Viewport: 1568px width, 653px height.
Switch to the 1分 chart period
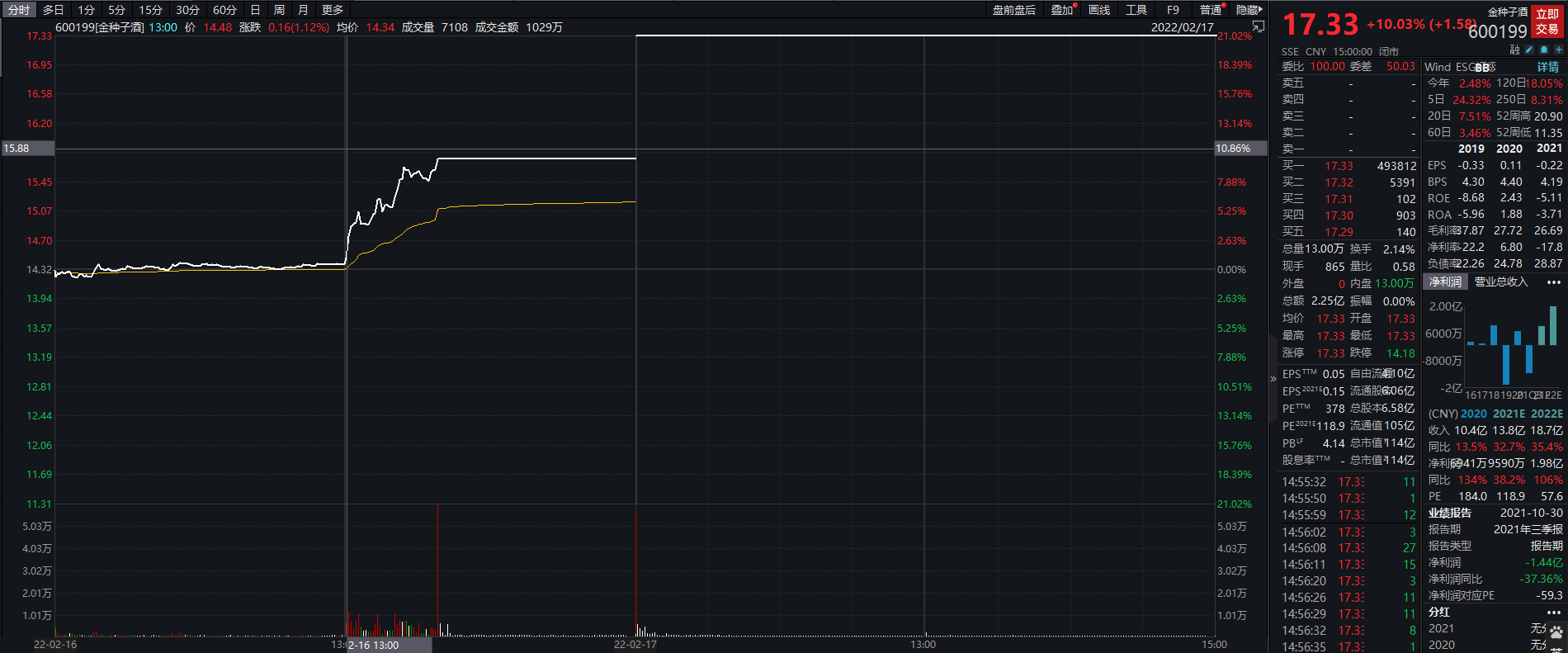[x=87, y=10]
